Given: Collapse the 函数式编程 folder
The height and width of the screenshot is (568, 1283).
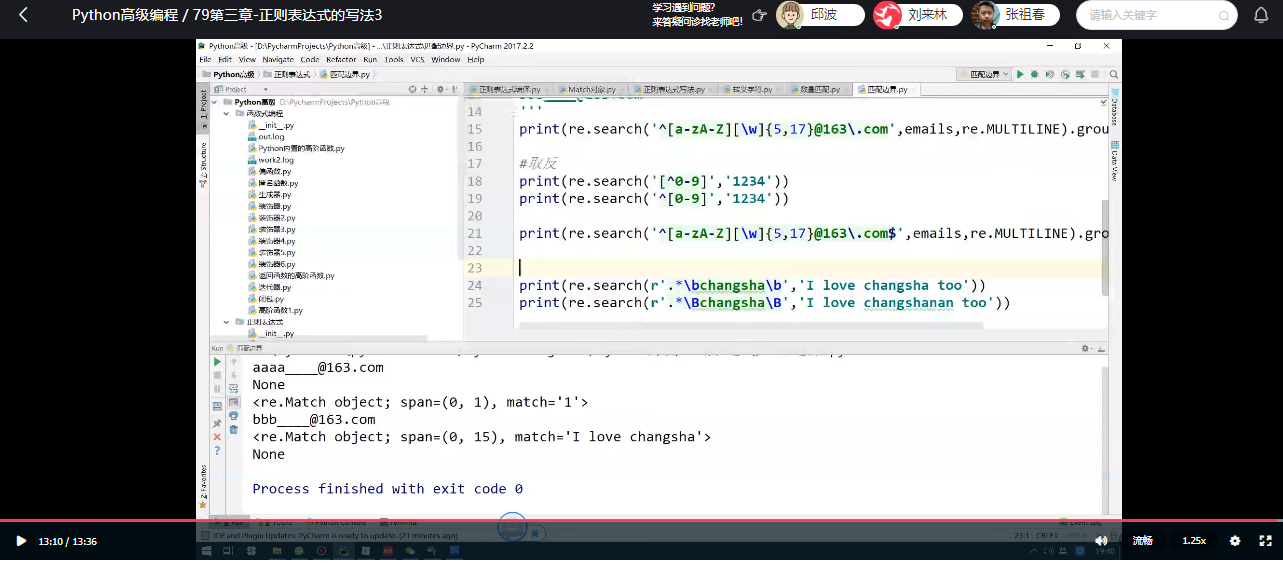Looking at the screenshot, I should tap(226, 114).
